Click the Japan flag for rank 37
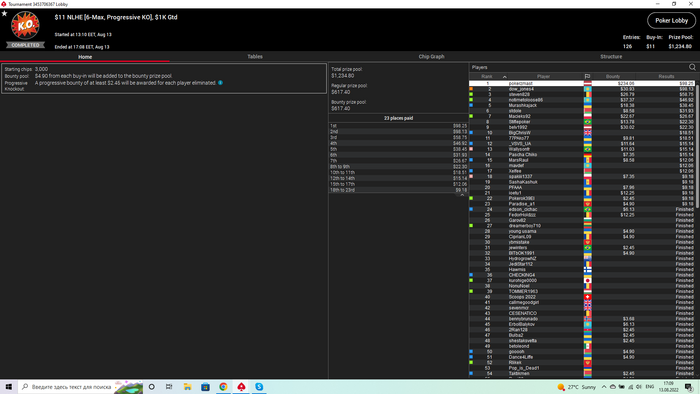 (x=588, y=280)
